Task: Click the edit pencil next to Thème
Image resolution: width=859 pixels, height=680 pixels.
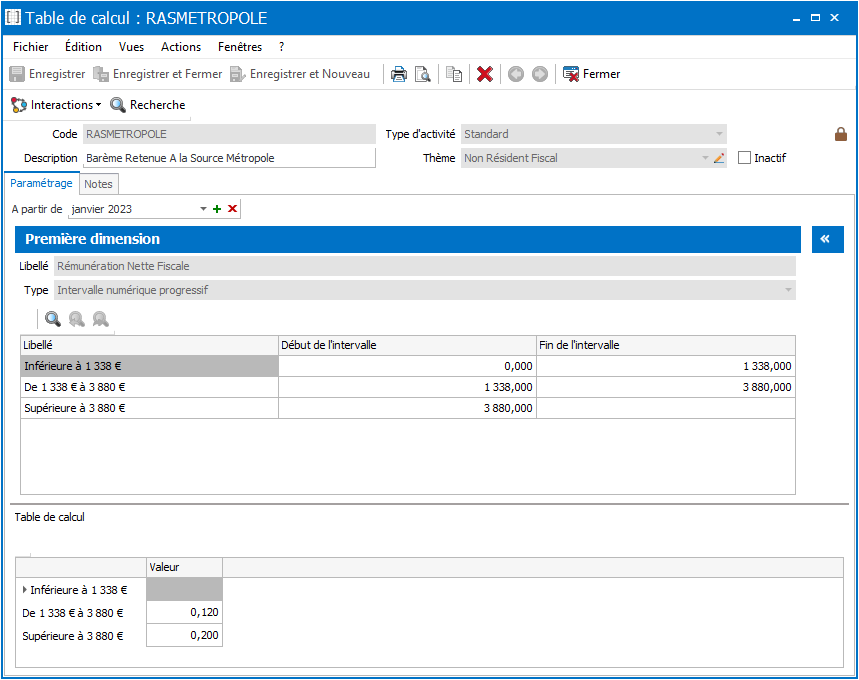Action: 719,158
